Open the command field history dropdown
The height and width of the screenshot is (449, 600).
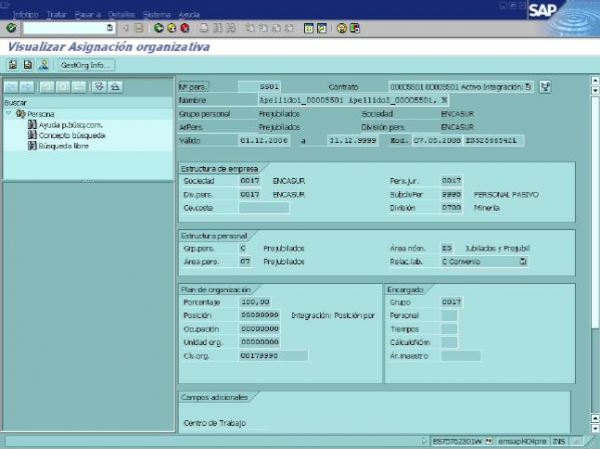(110, 28)
